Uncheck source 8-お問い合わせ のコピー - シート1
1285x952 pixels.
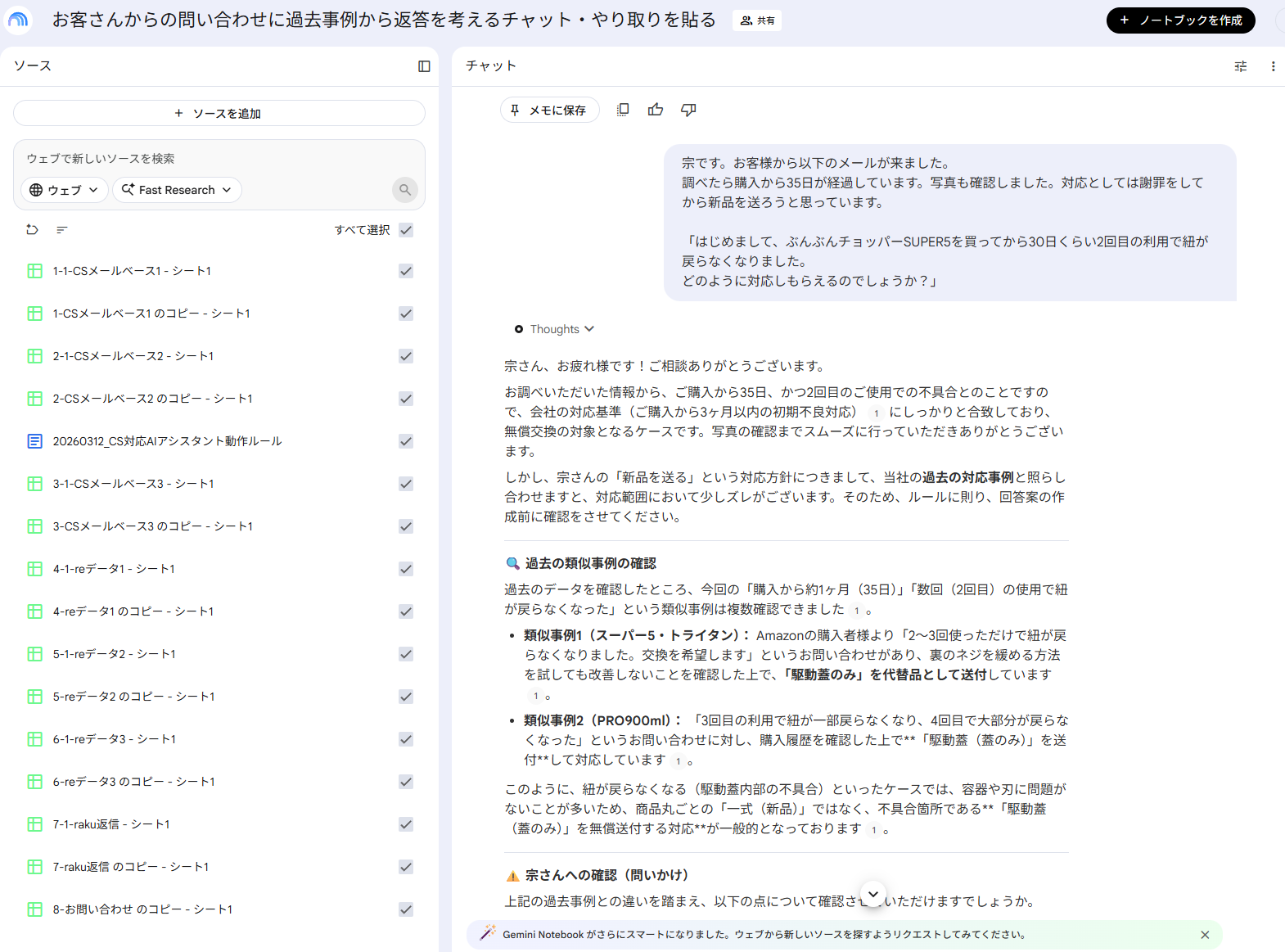click(406, 909)
